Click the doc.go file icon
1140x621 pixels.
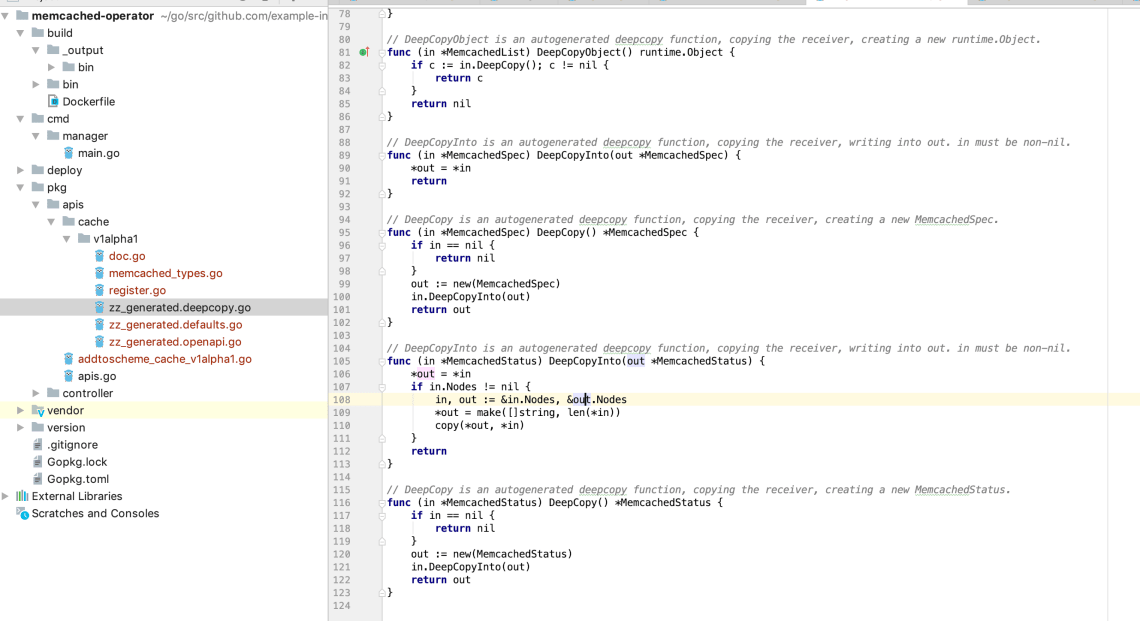[100, 256]
